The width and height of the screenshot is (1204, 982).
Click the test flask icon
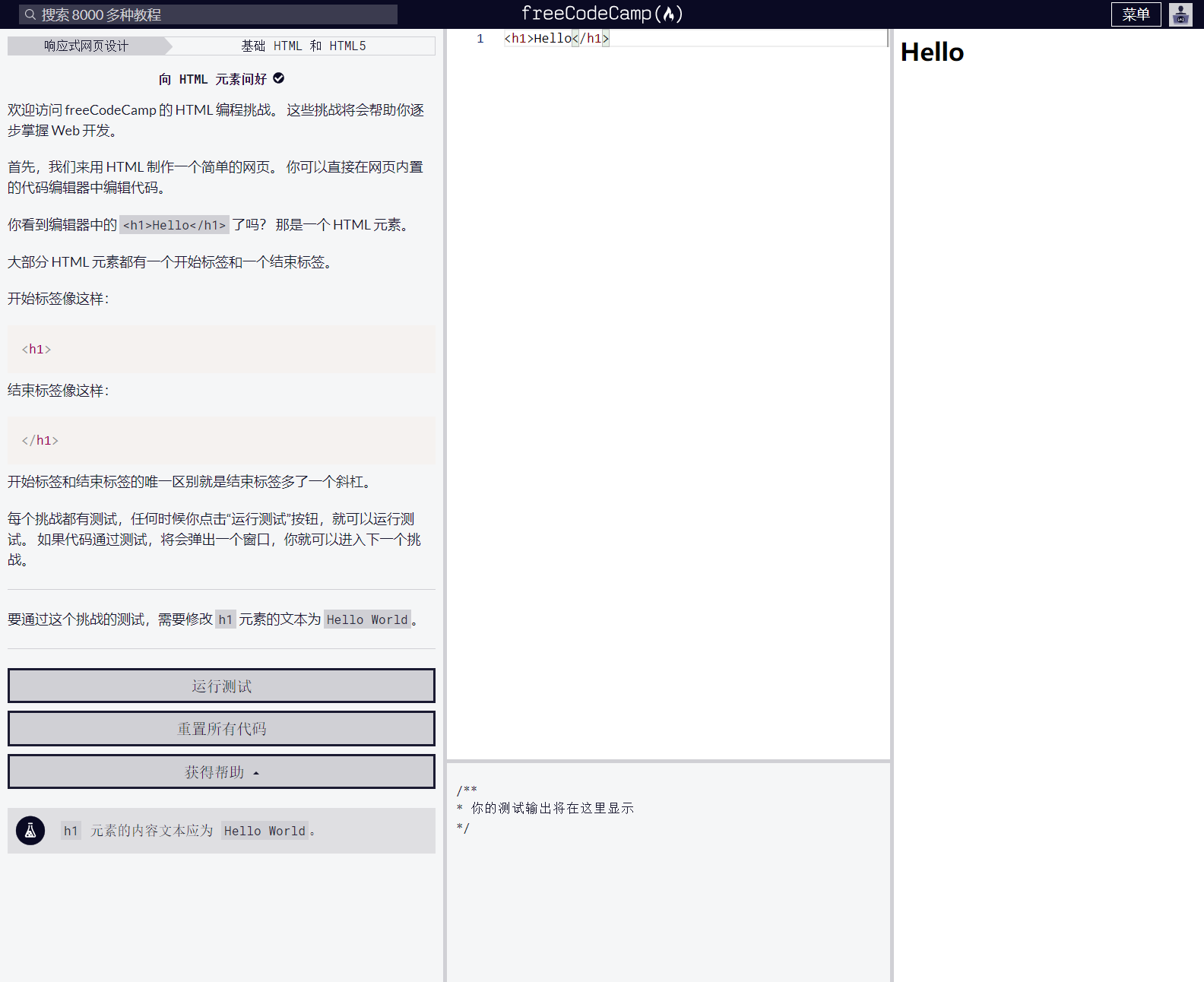click(x=30, y=831)
